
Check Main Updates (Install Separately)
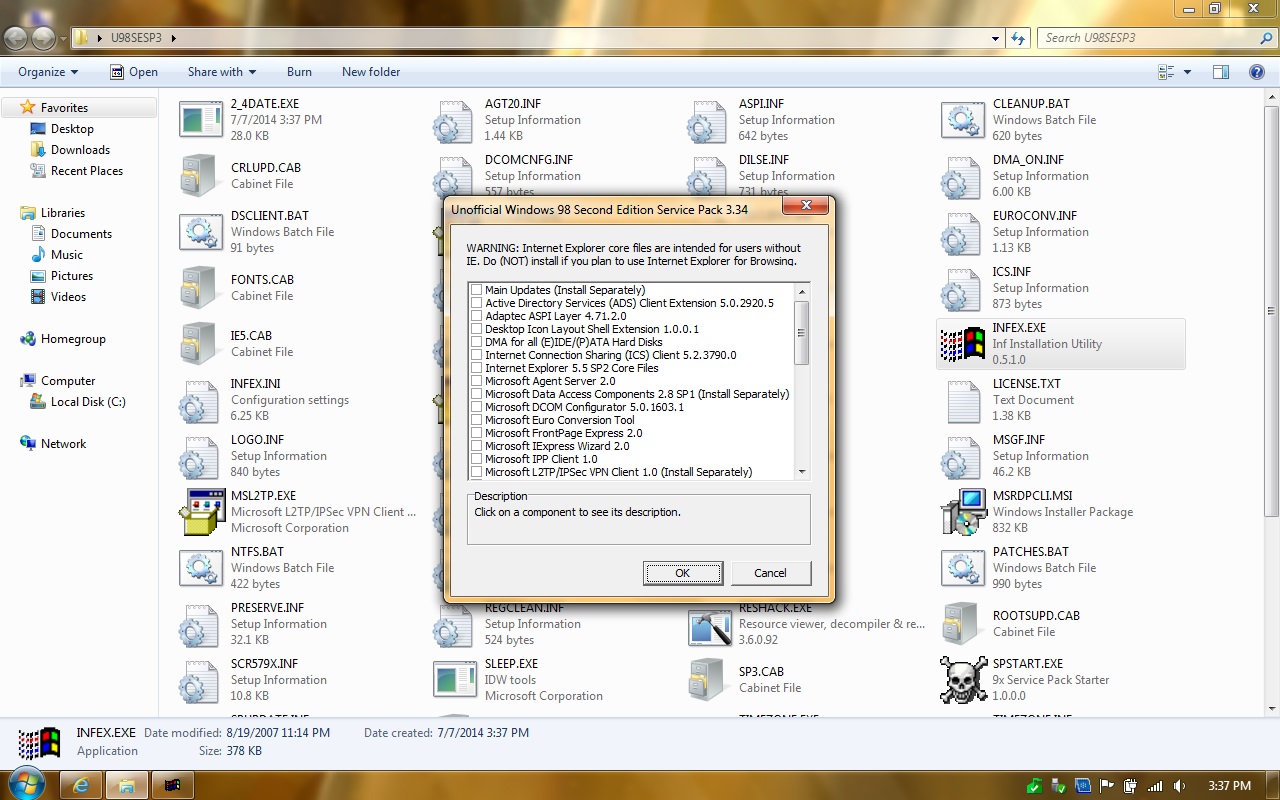tap(477, 290)
